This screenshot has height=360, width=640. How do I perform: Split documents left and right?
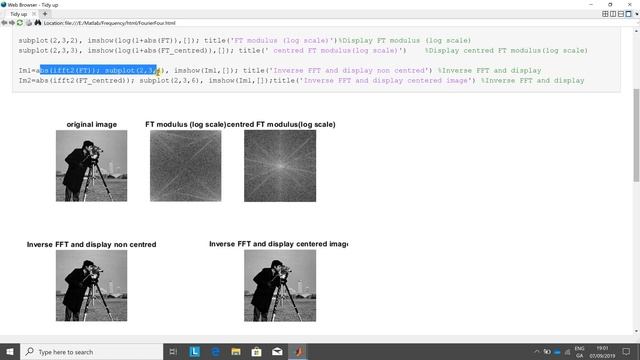(613, 14)
